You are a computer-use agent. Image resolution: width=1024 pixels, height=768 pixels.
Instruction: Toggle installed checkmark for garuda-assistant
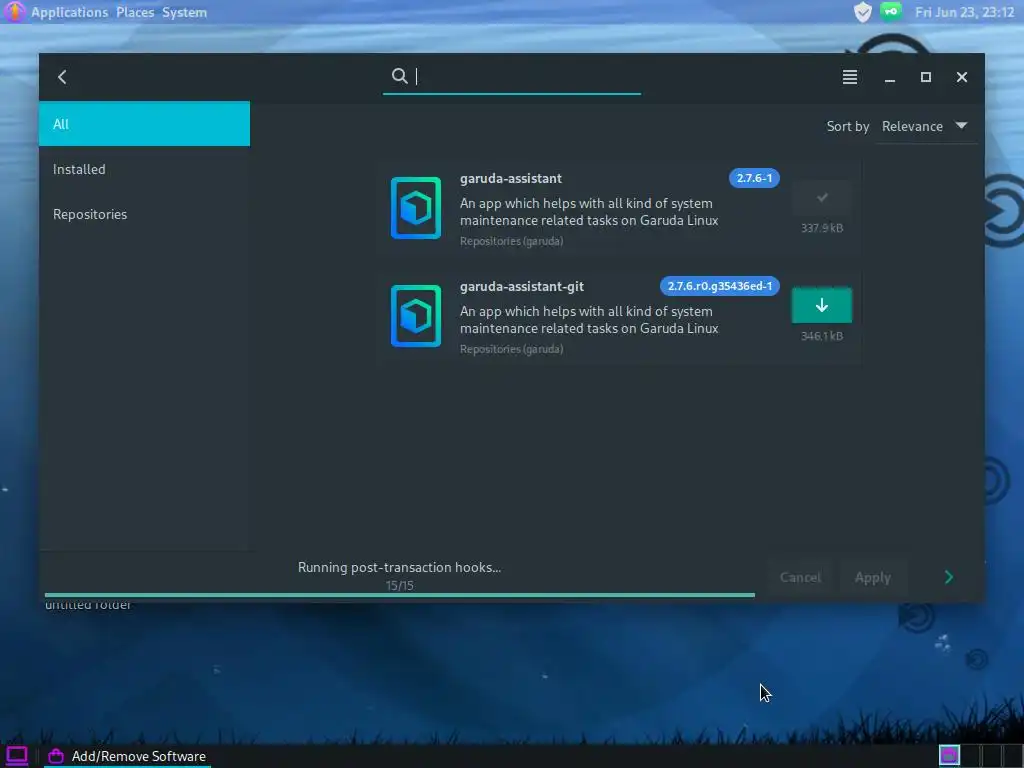(x=822, y=198)
